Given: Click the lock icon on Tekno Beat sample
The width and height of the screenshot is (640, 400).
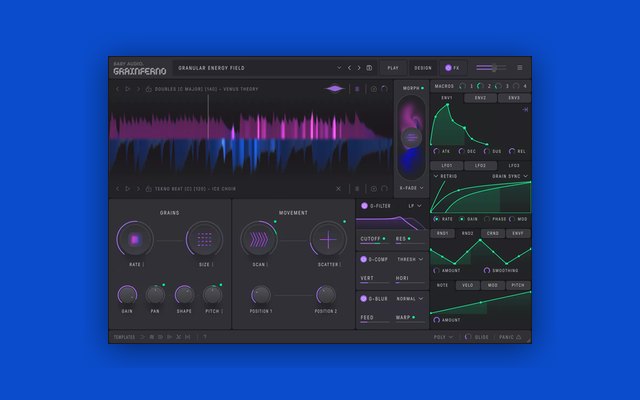Looking at the screenshot, I should [149, 189].
